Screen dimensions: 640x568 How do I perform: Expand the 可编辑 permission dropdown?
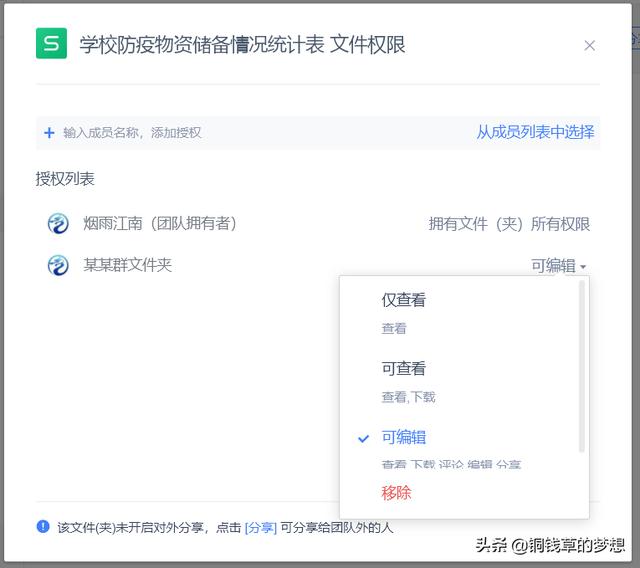point(558,266)
